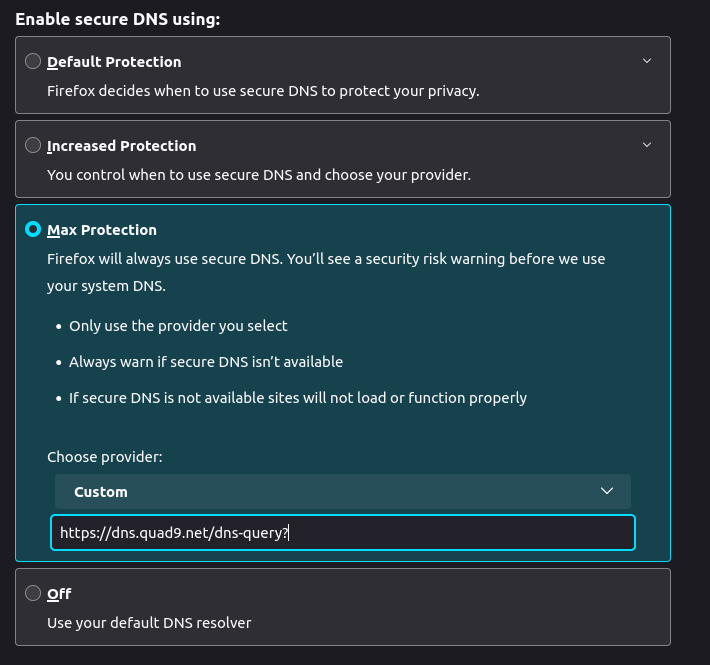The height and width of the screenshot is (665, 710).
Task: Click the "Max Protection" label text
Action: pyautogui.click(x=102, y=230)
